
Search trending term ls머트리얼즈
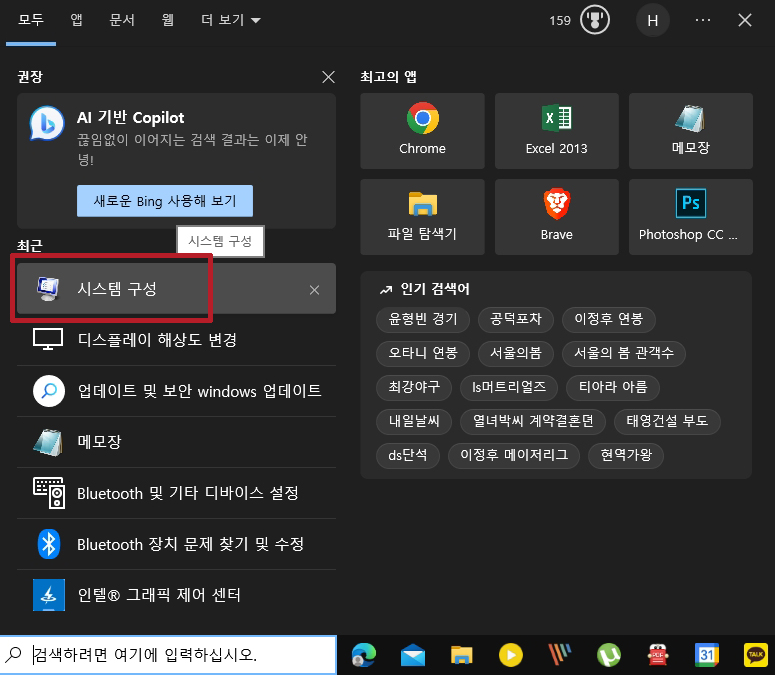click(x=509, y=387)
